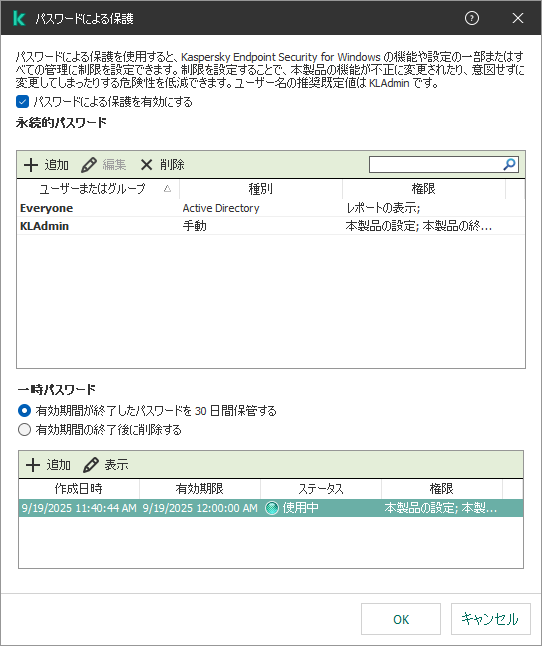Select the Everyone row
Viewport: 542px width, 646px height.
pos(271,208)
